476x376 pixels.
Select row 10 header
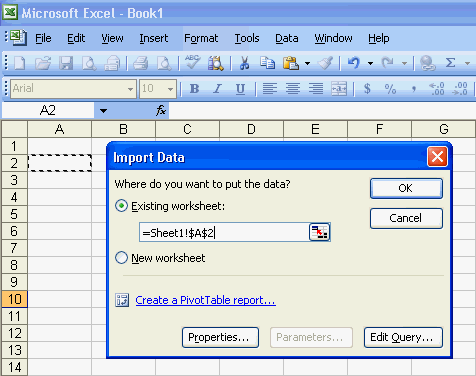click(15, 299)
